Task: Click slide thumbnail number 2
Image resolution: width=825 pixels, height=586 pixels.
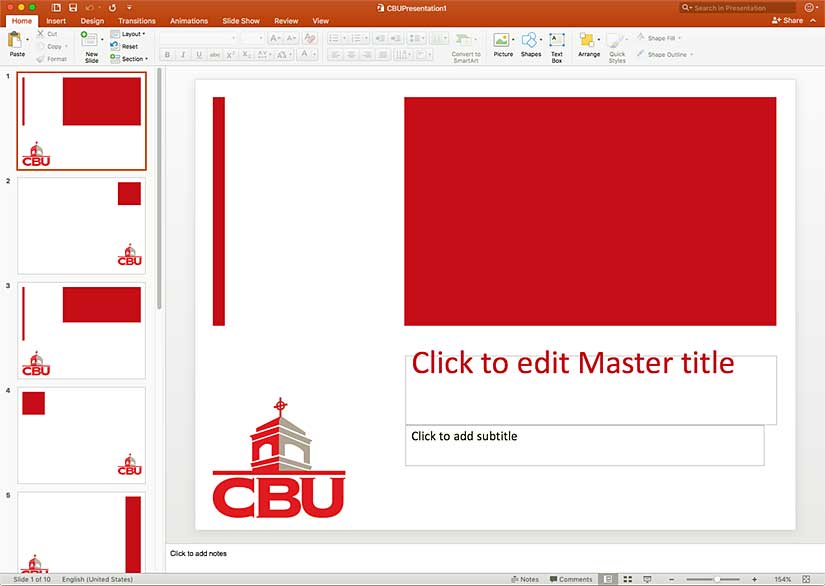Action: point(82,226)
